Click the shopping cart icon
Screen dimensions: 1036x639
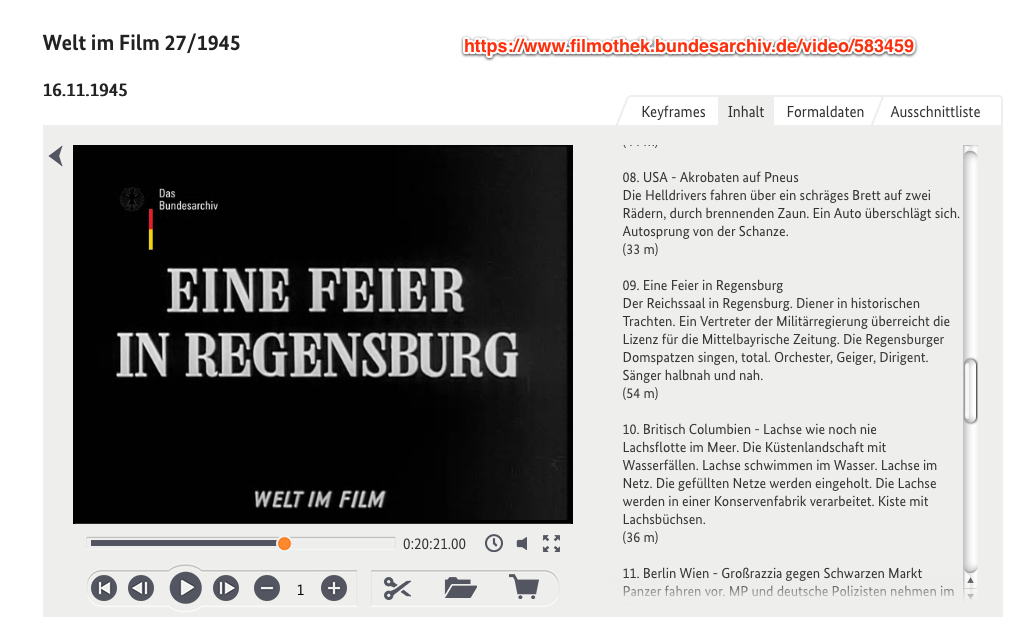(524, 586)
